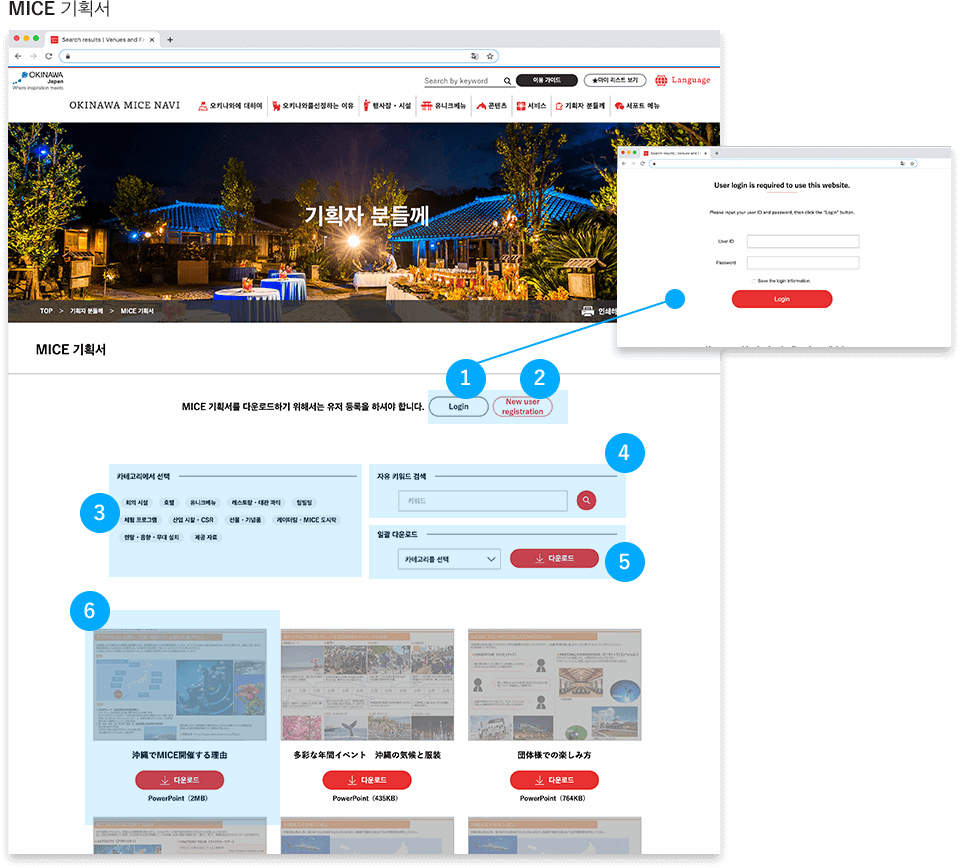Select the 호텔 category tag
960x868 pixels.
pyautogui.click(x=169, y=503)
